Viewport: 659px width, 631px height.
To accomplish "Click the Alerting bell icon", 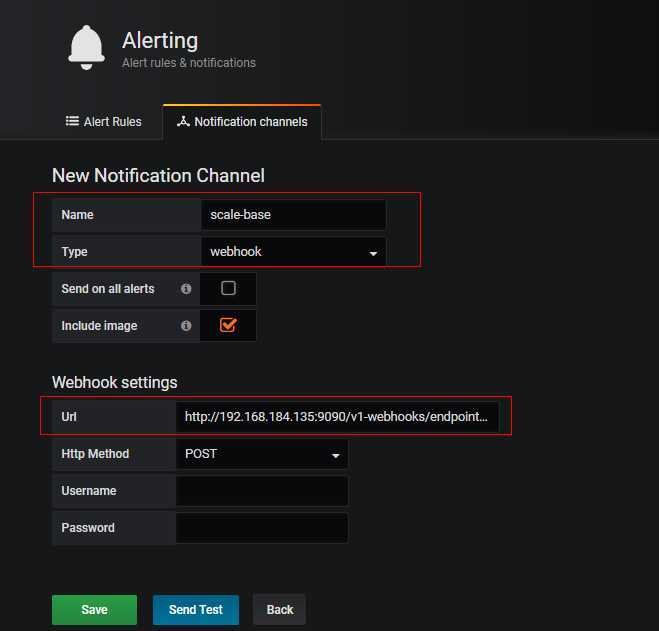I will 87,48.
